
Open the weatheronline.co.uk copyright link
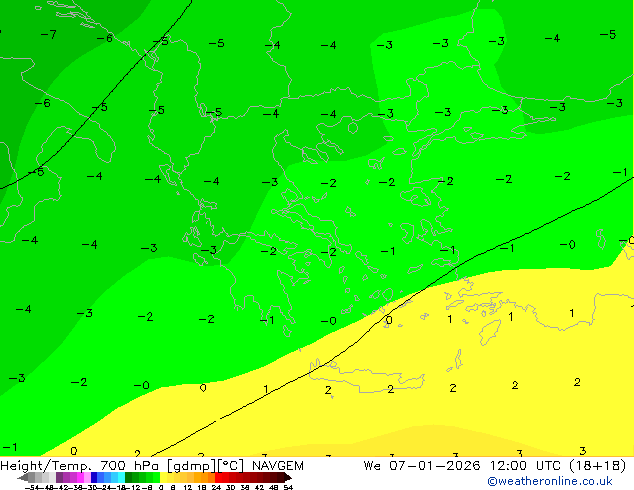pyautogui.click(x=550, y=481)
